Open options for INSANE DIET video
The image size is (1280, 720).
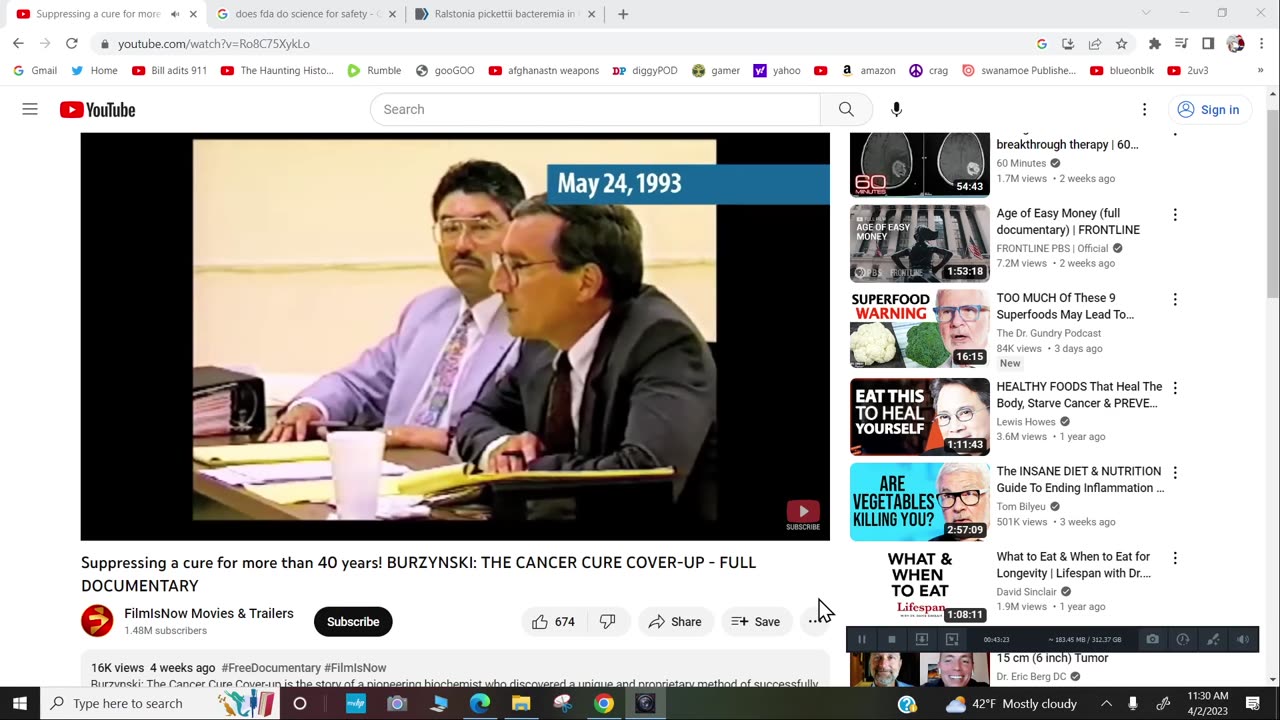tap(1175, 473)
